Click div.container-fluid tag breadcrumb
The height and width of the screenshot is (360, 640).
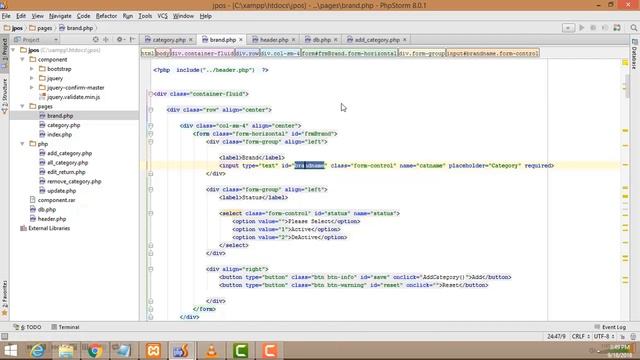coord(202,53)
